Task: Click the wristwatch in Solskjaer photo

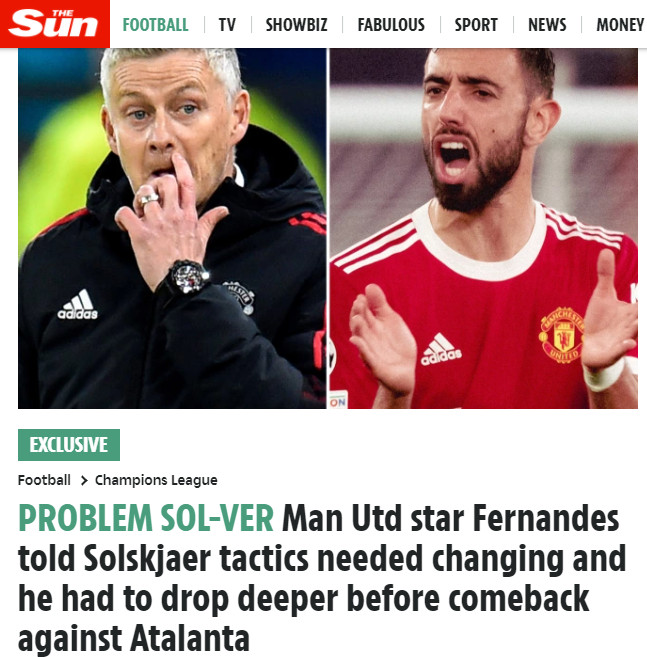Action: tap(186, 277)
